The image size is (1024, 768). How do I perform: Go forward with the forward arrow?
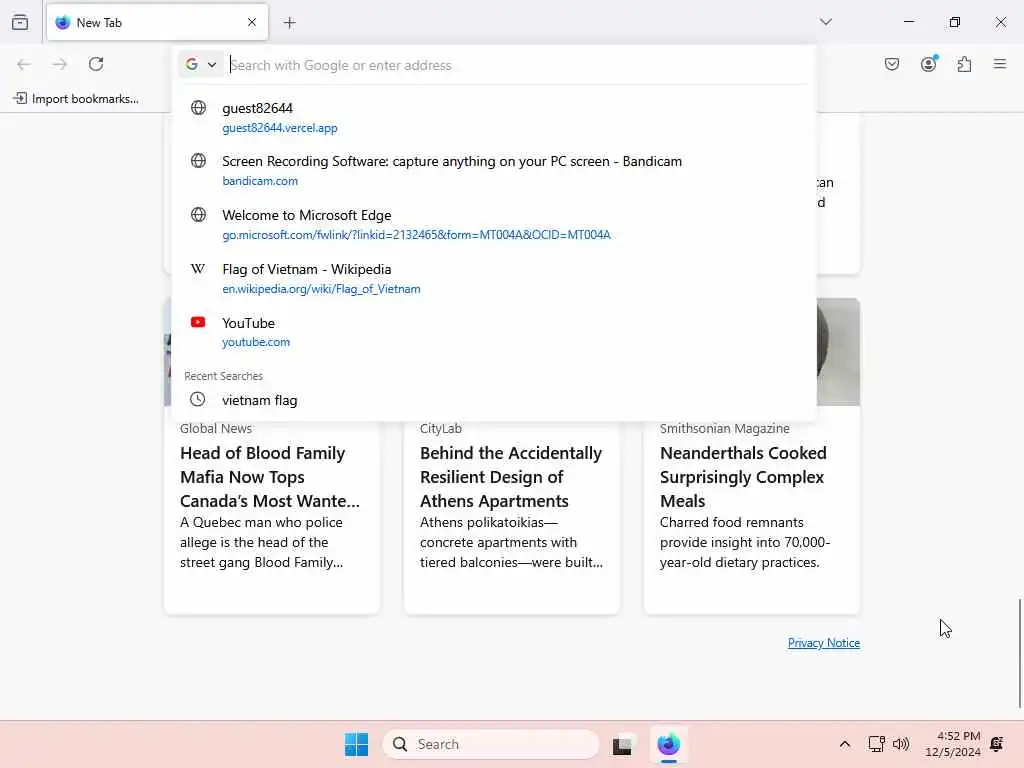(60, 64)
